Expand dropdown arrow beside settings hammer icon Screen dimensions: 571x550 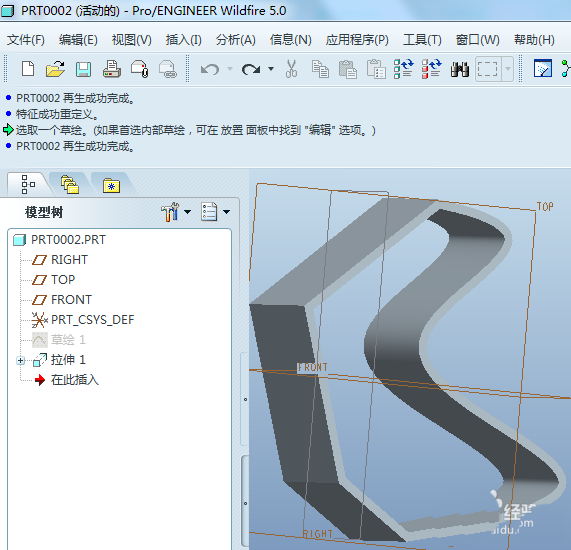coord(188,212)
